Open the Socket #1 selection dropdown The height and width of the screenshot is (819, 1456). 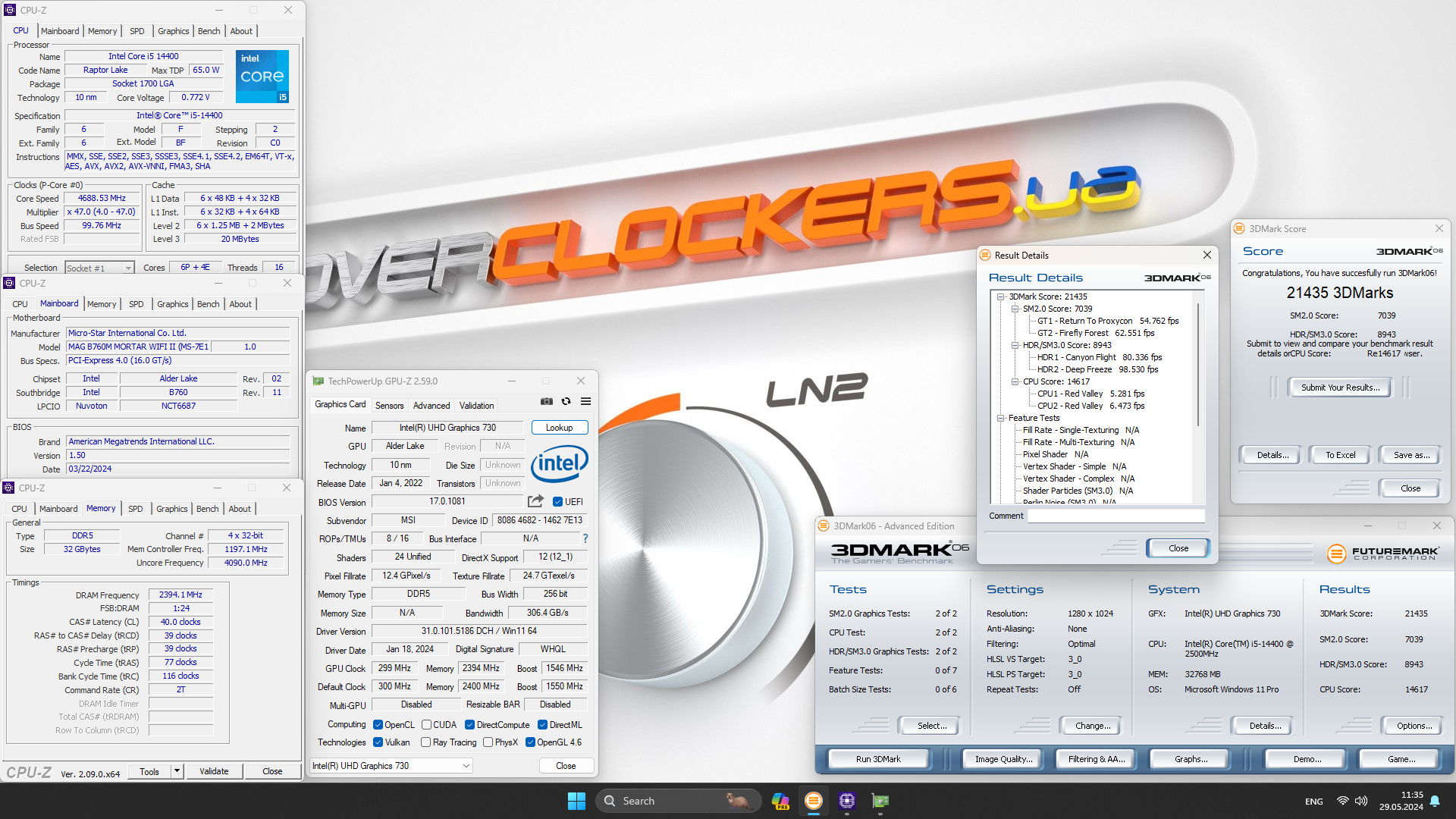point(99,268)
